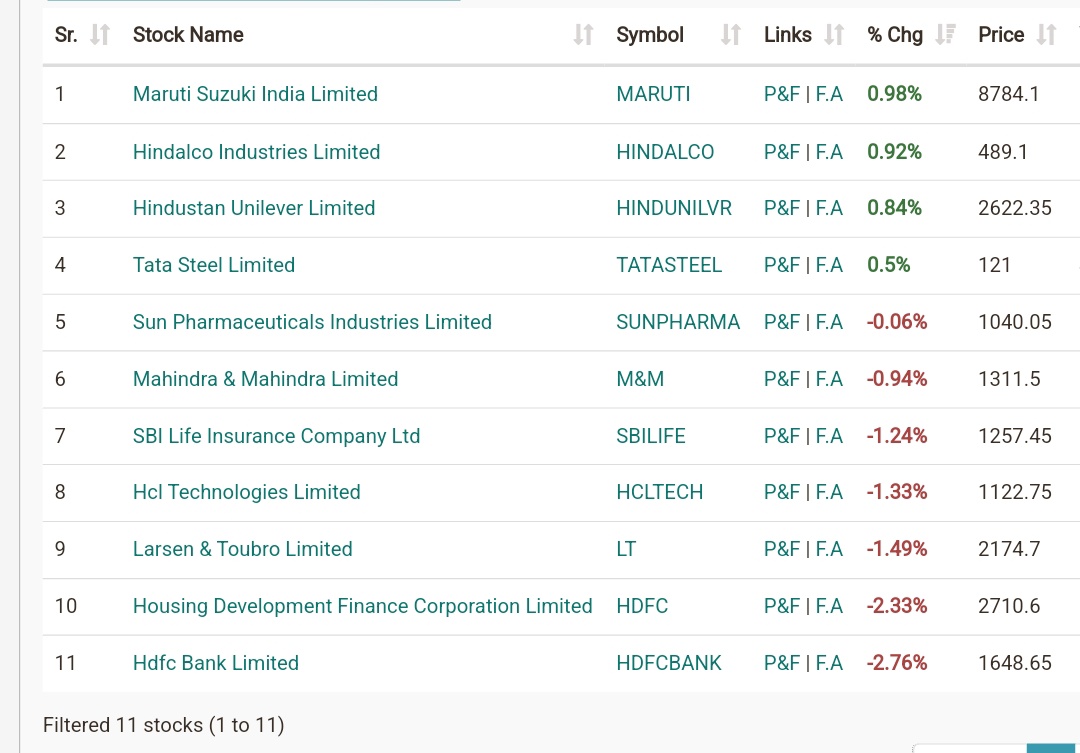Image resolution: width=1080 pixels, height=753 pixels.
Task: Sort by Stock Name column arrows
Action: [583, 34]
